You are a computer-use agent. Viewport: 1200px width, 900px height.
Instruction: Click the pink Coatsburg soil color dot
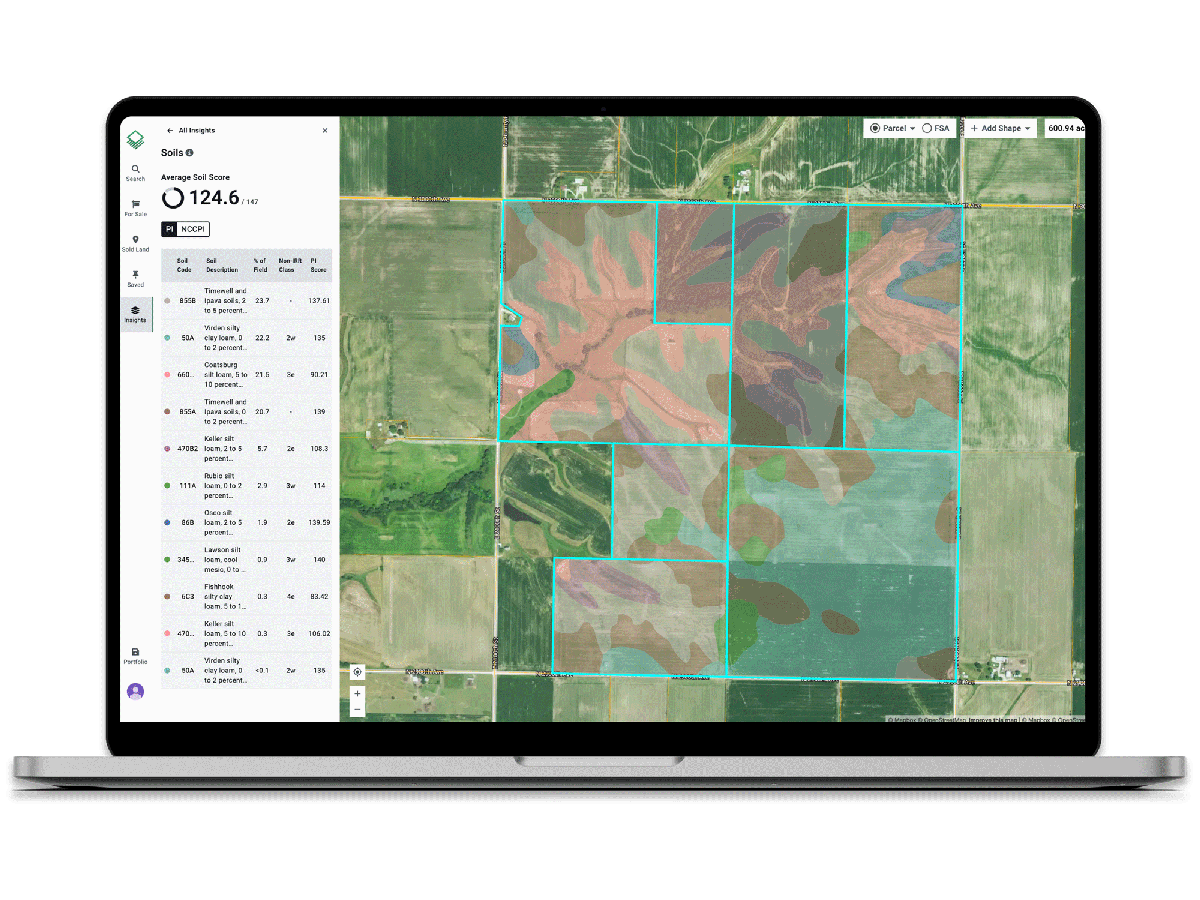167,374
